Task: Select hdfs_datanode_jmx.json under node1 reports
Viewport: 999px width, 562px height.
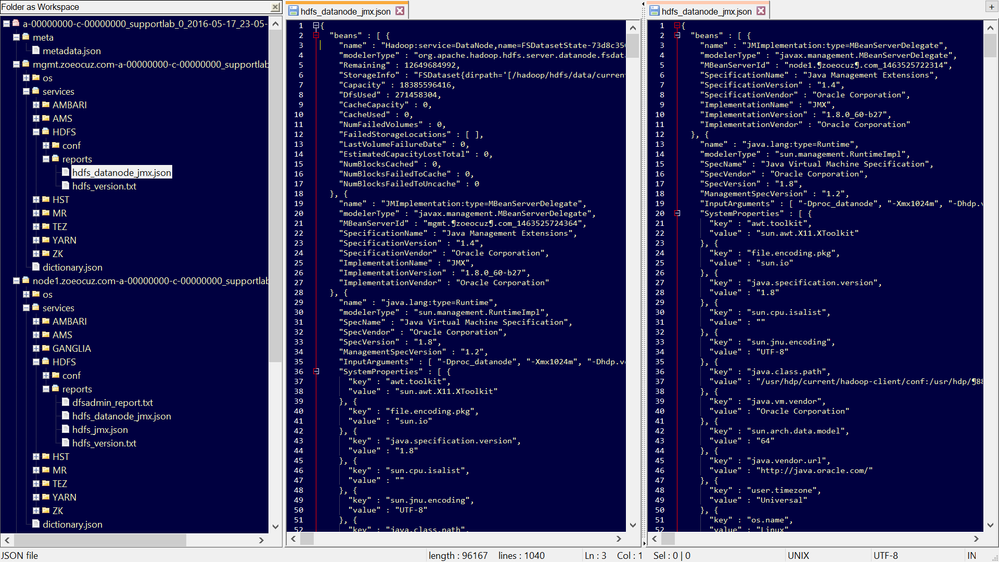Action: [x=122, y=416]
